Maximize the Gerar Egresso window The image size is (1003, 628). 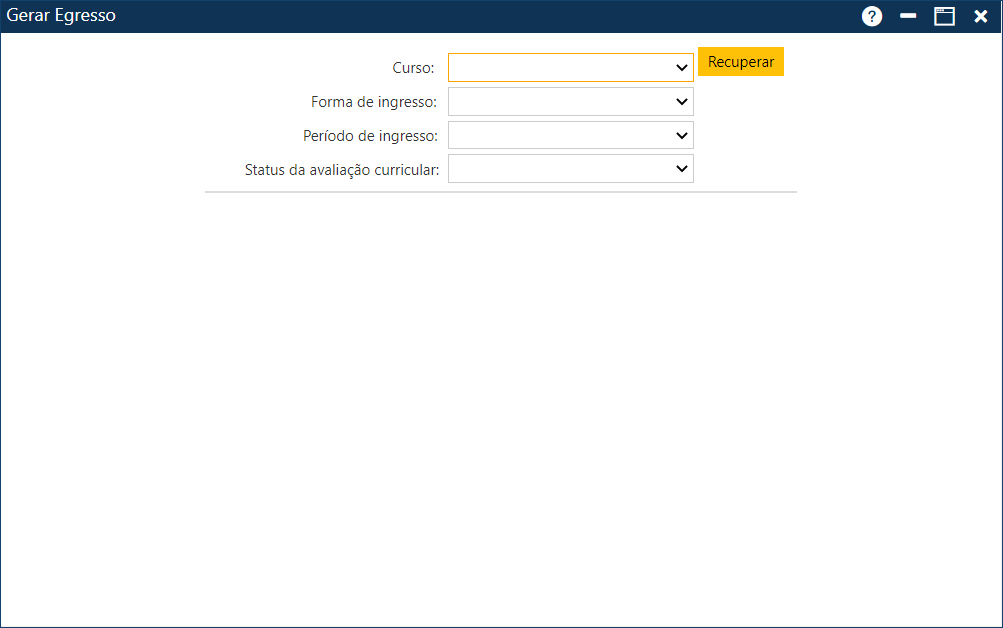click(944, 16)
